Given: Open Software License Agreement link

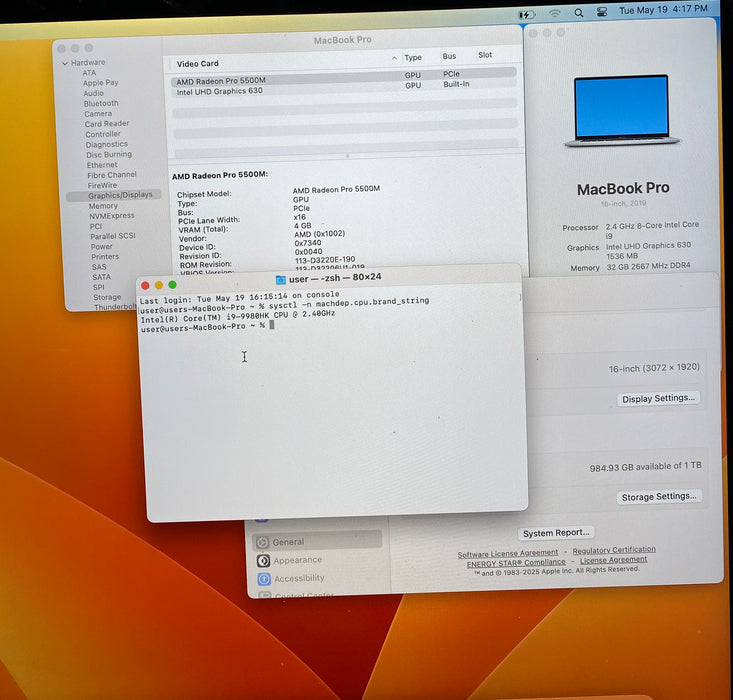Looking at the screenshot, I should pos(507,554).
